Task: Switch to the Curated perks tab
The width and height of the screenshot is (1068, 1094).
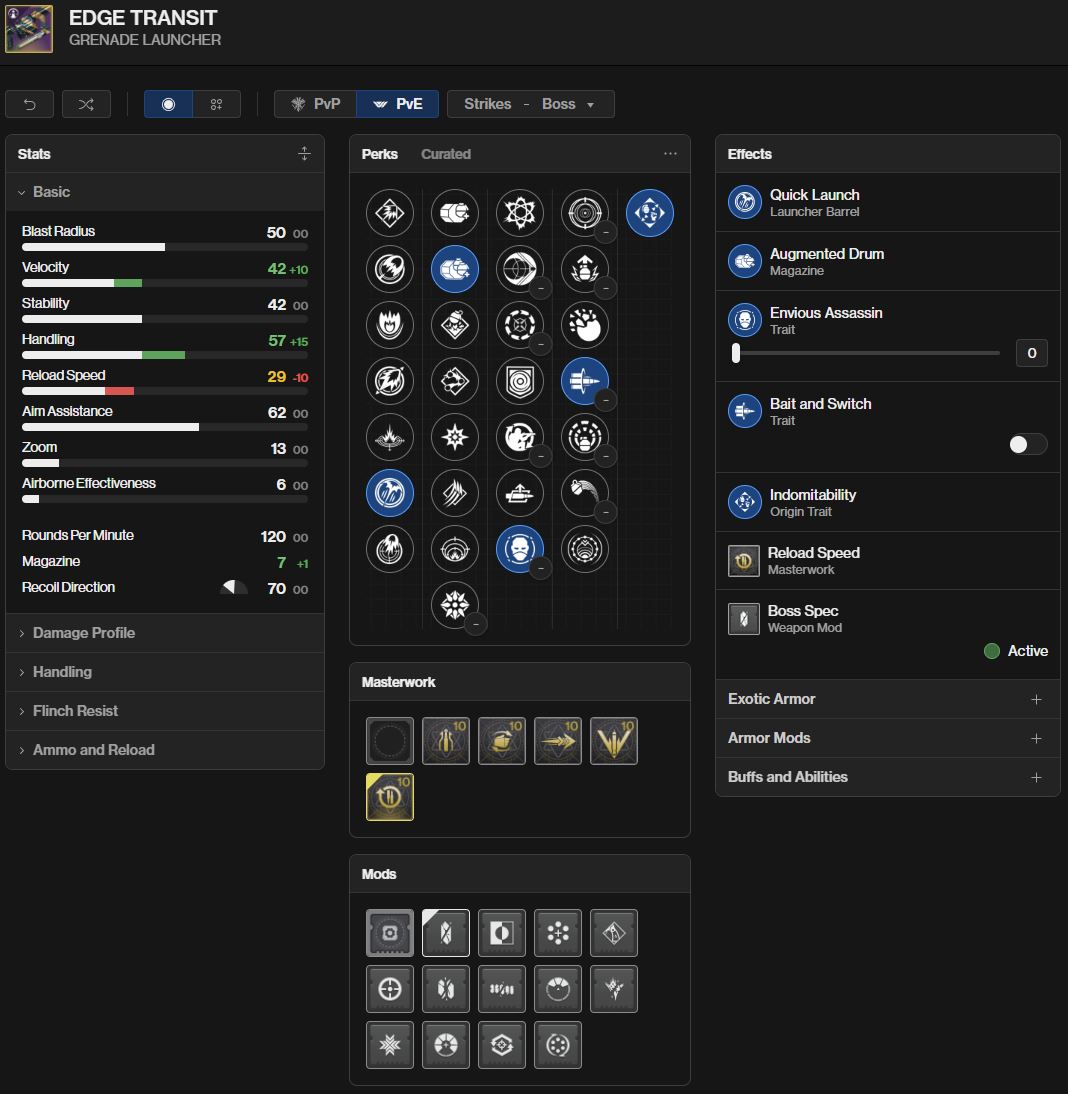Action: tap(446, 154)
